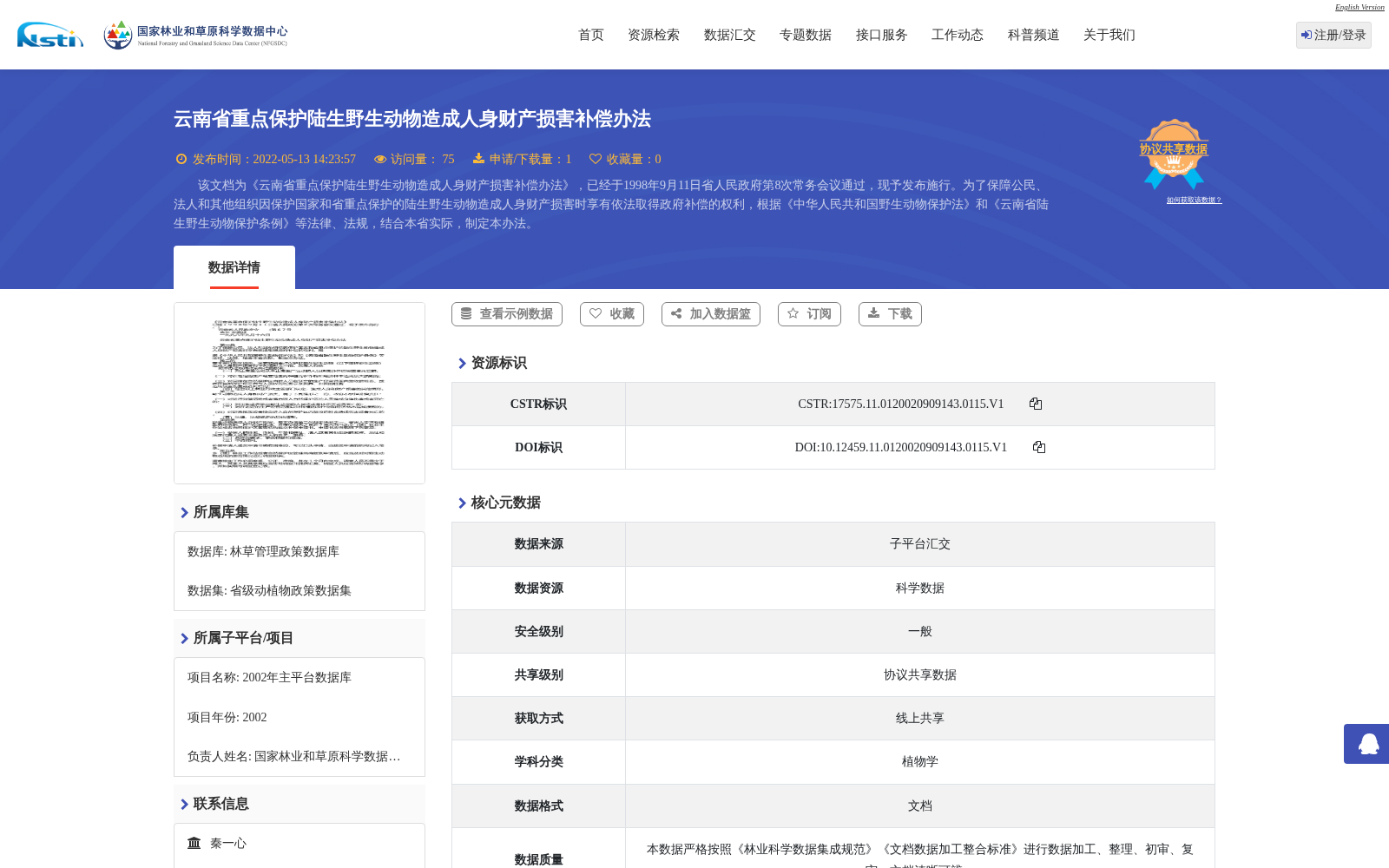Click the 数据来源 label cell
Viewport: 1389px width, 868px height.
pyautogui.click(x=538, y=544)
